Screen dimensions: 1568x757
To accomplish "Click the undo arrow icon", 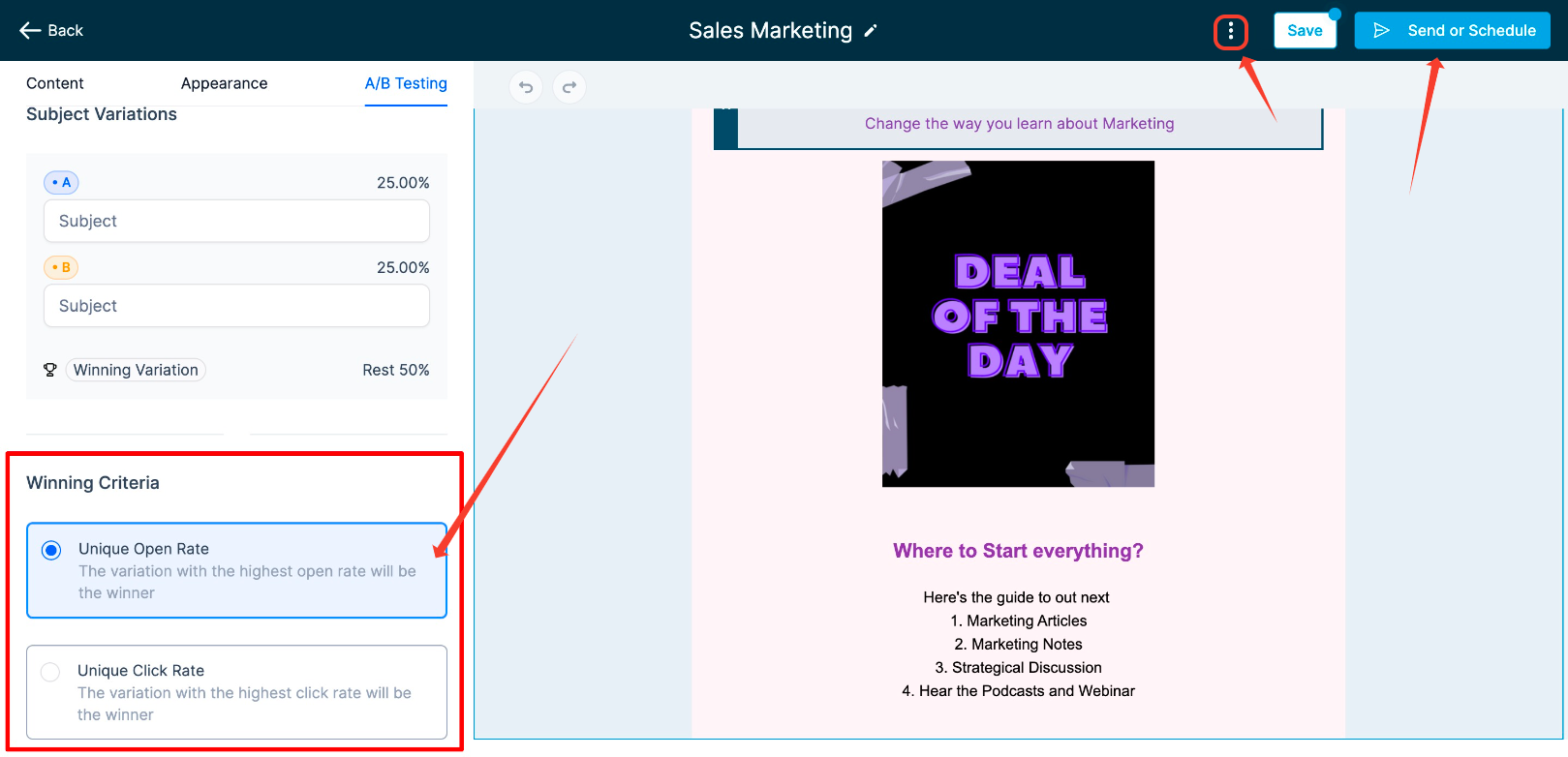I will click(526, 87).
